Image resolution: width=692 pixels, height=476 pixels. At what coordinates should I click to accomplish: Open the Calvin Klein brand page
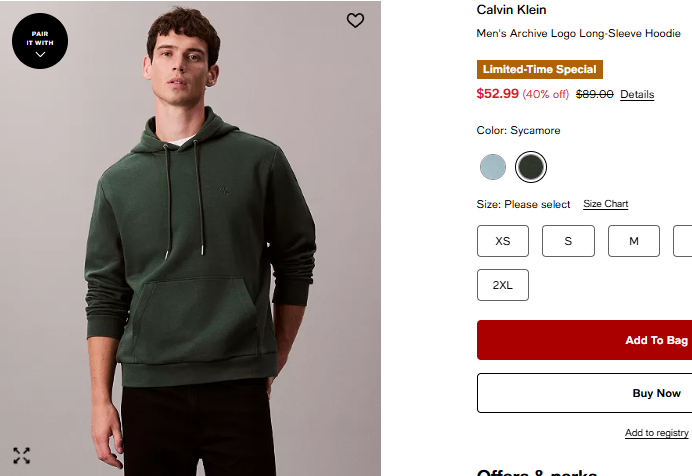click(511, 10)
